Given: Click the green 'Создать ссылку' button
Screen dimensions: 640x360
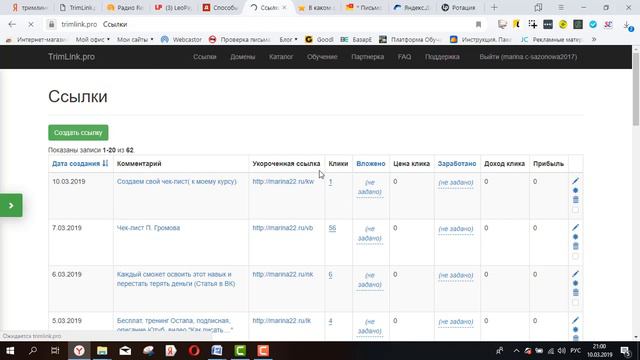Looking at the screenshot, I should pos(78,133).
